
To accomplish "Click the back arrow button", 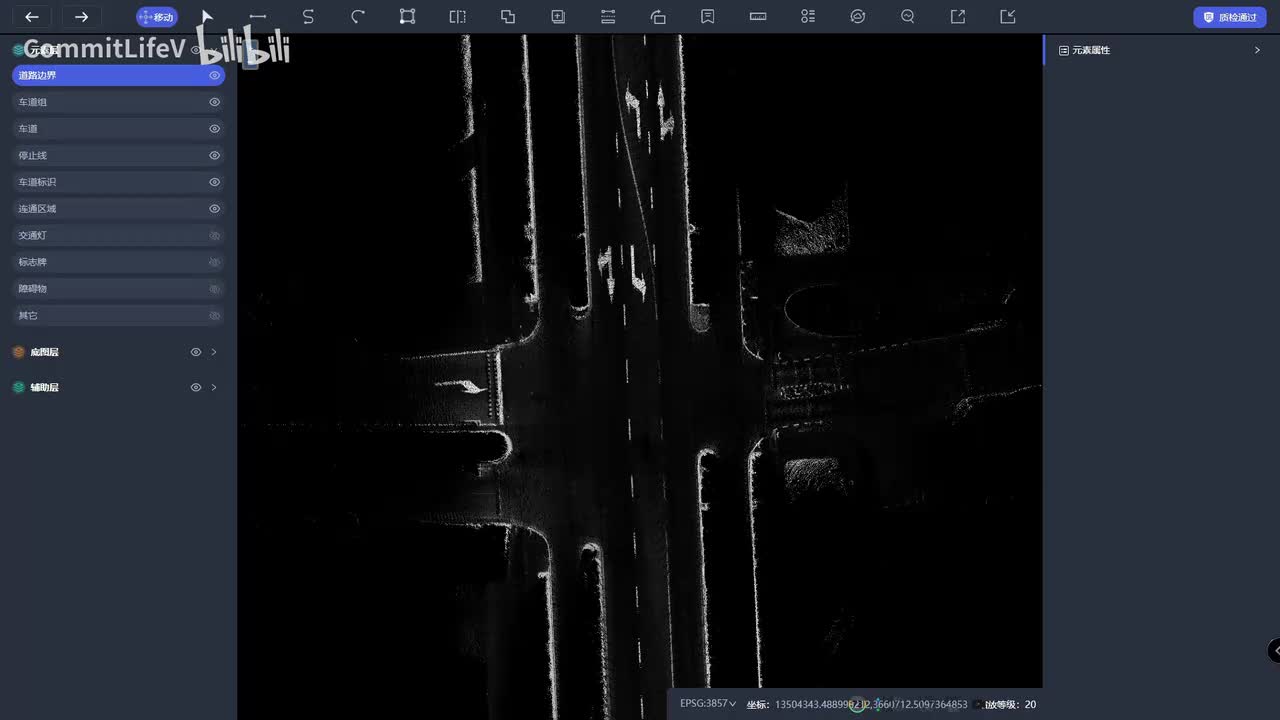I will 32,17.
